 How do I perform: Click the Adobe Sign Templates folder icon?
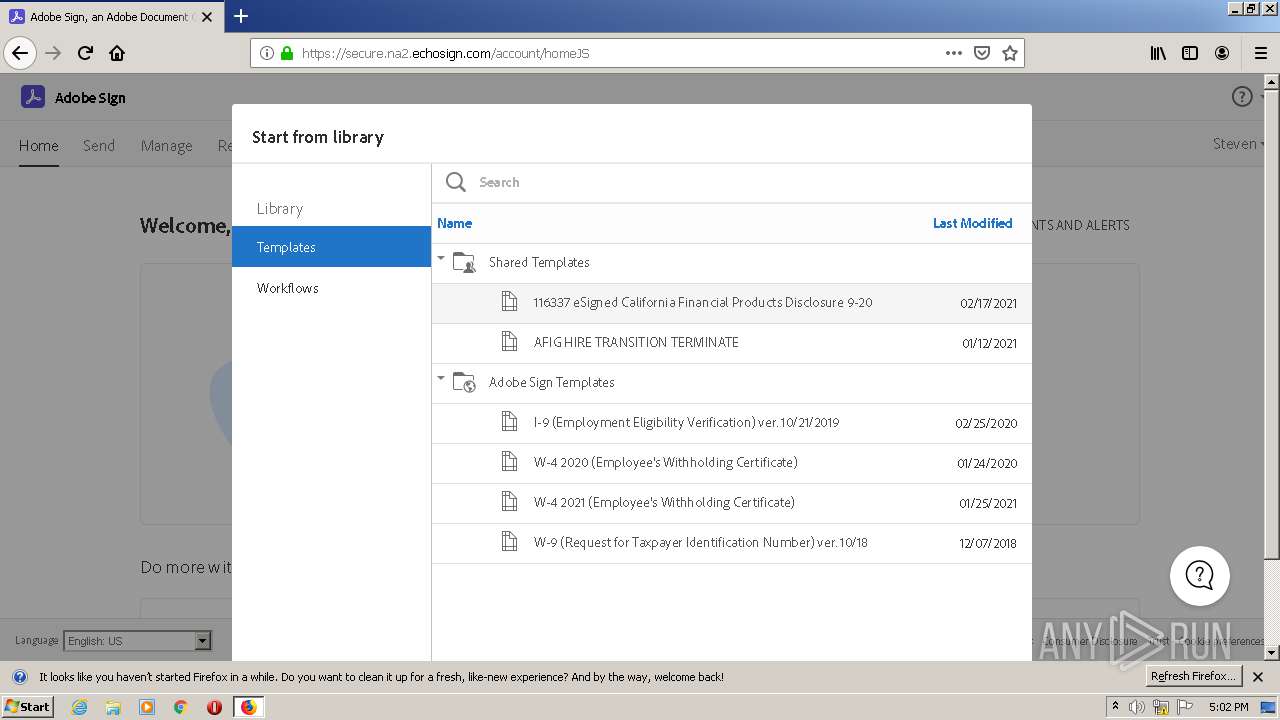[464, 382]
